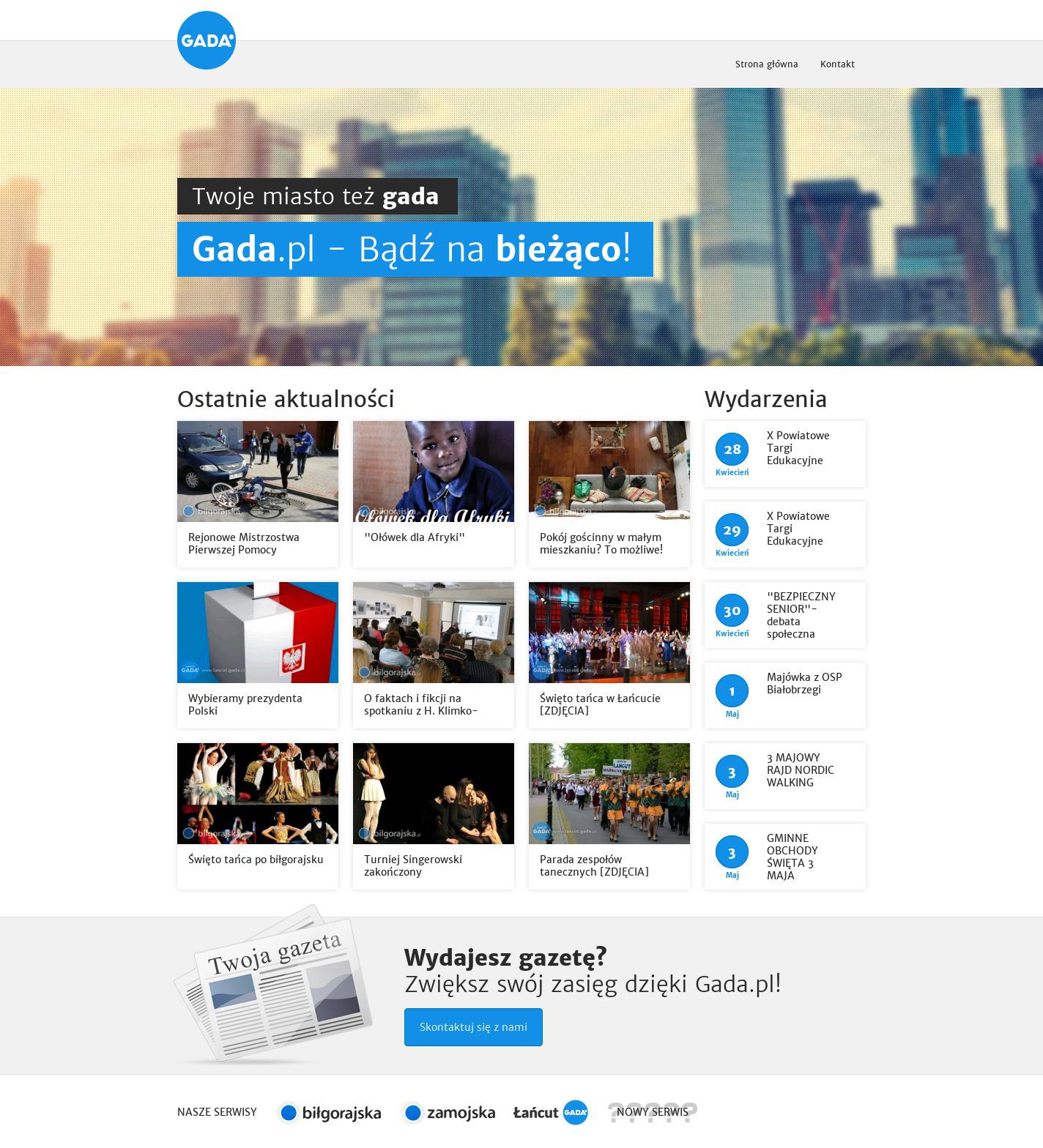Open Majówka z OSP Białobrzegi event
This screenshot has width=1043, height=1148.
pyautogui.click(x=804, y=683)
